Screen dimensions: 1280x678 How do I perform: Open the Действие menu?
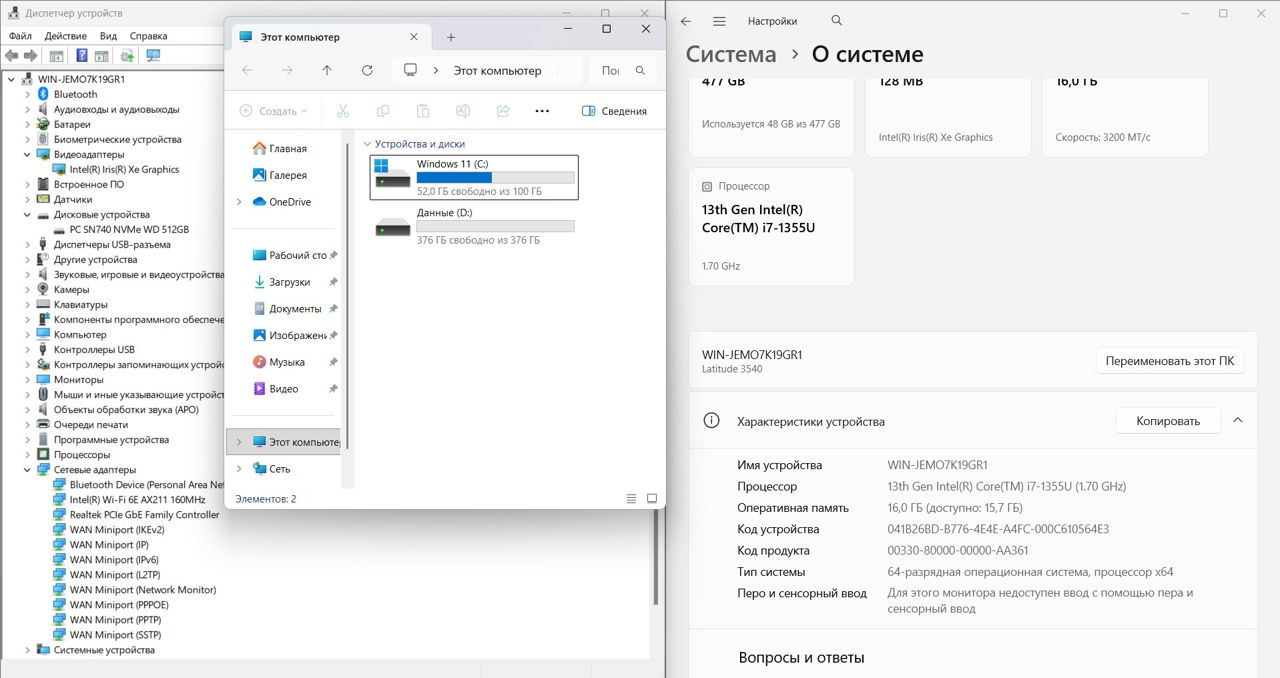point(65,36)
